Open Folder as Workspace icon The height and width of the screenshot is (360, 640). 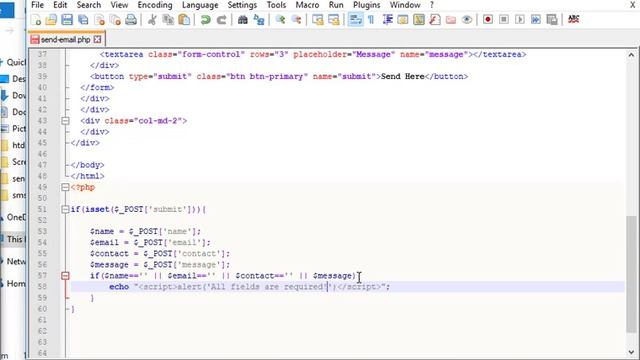coord(451,20)
